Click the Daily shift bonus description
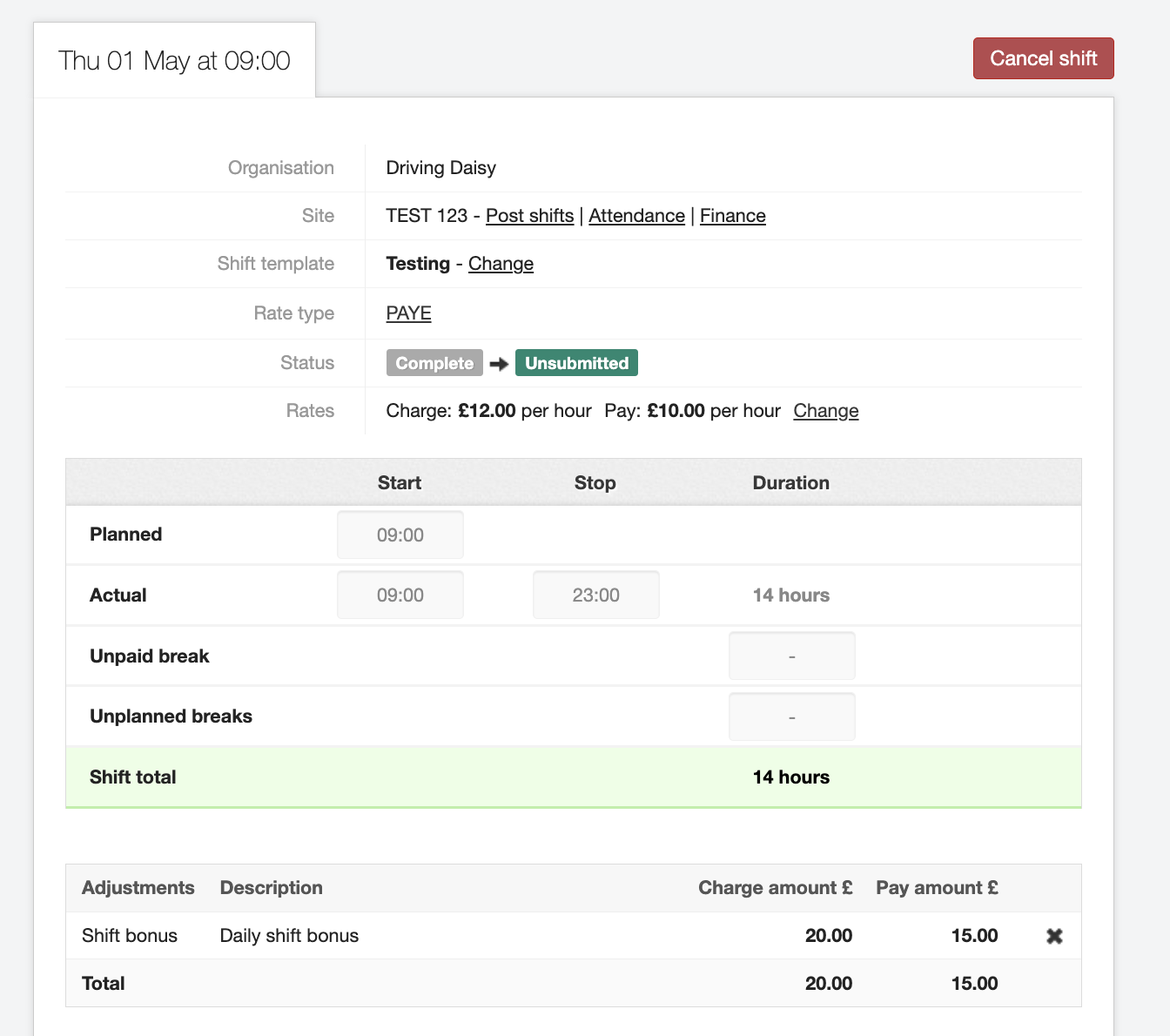Screen dimensions: 1170x1036 pyautogui.click(x=289, y=936)
